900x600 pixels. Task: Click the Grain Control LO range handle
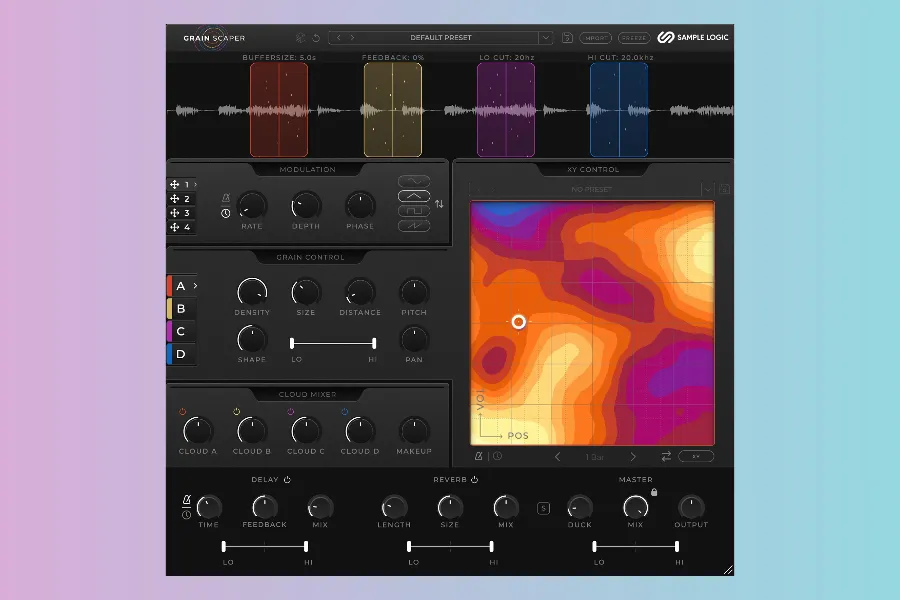[292, 343]
